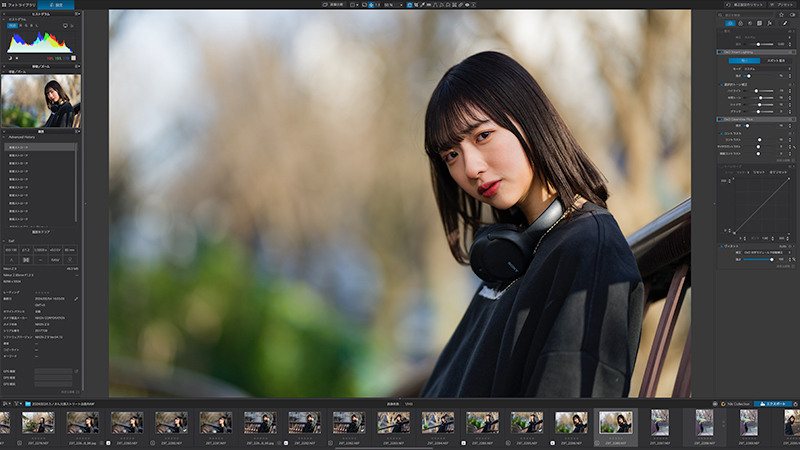This screenshot has height=450, width=800.
Task: Collapse the Advanced History panel
Action: [x=4, y=137]
